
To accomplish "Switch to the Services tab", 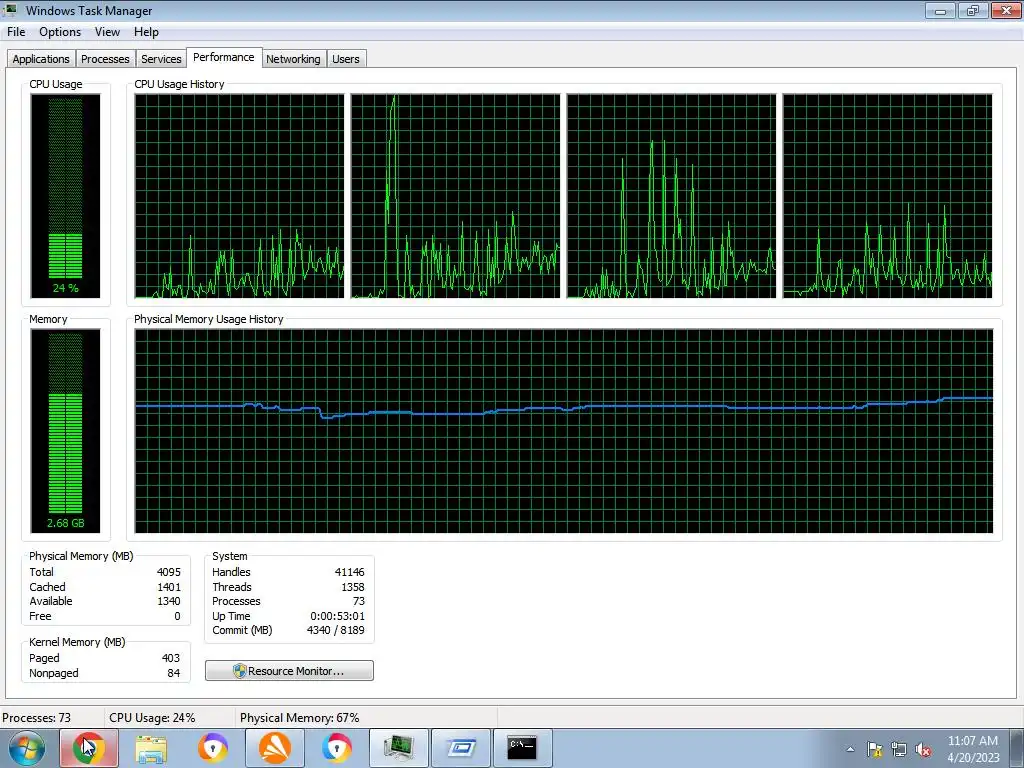I will [161, 59].
